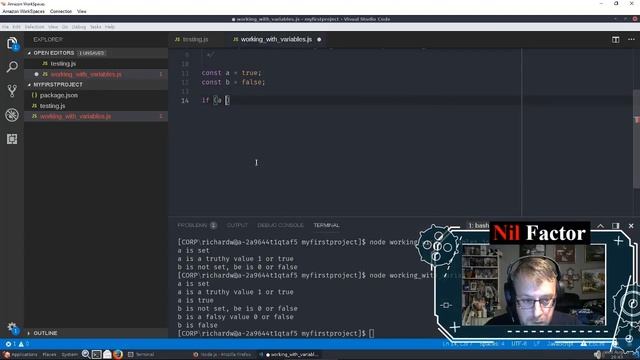Change language mode via JavaScript status item
Viewport: 640px width, 360px height.
click(560, 344)
